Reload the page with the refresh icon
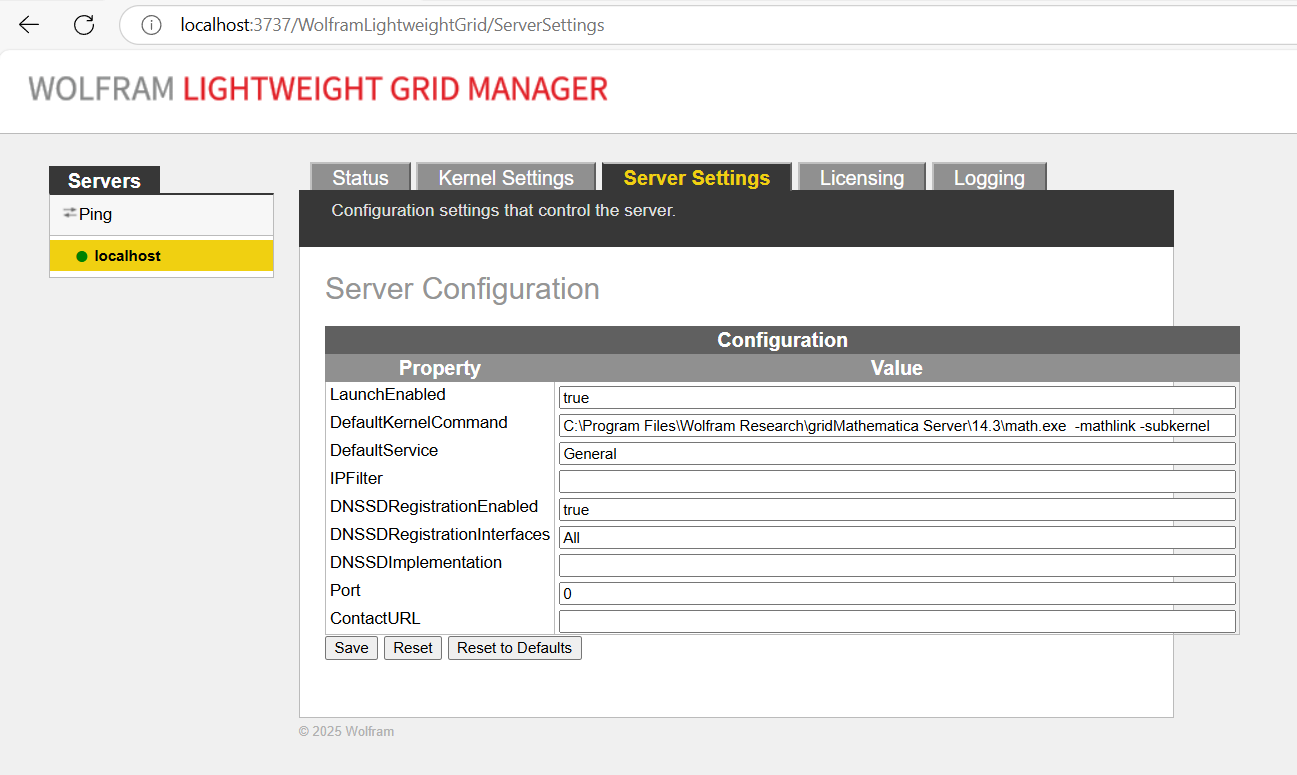The height and width of the screenshot is (775, 1297). (x=84, y=25)
